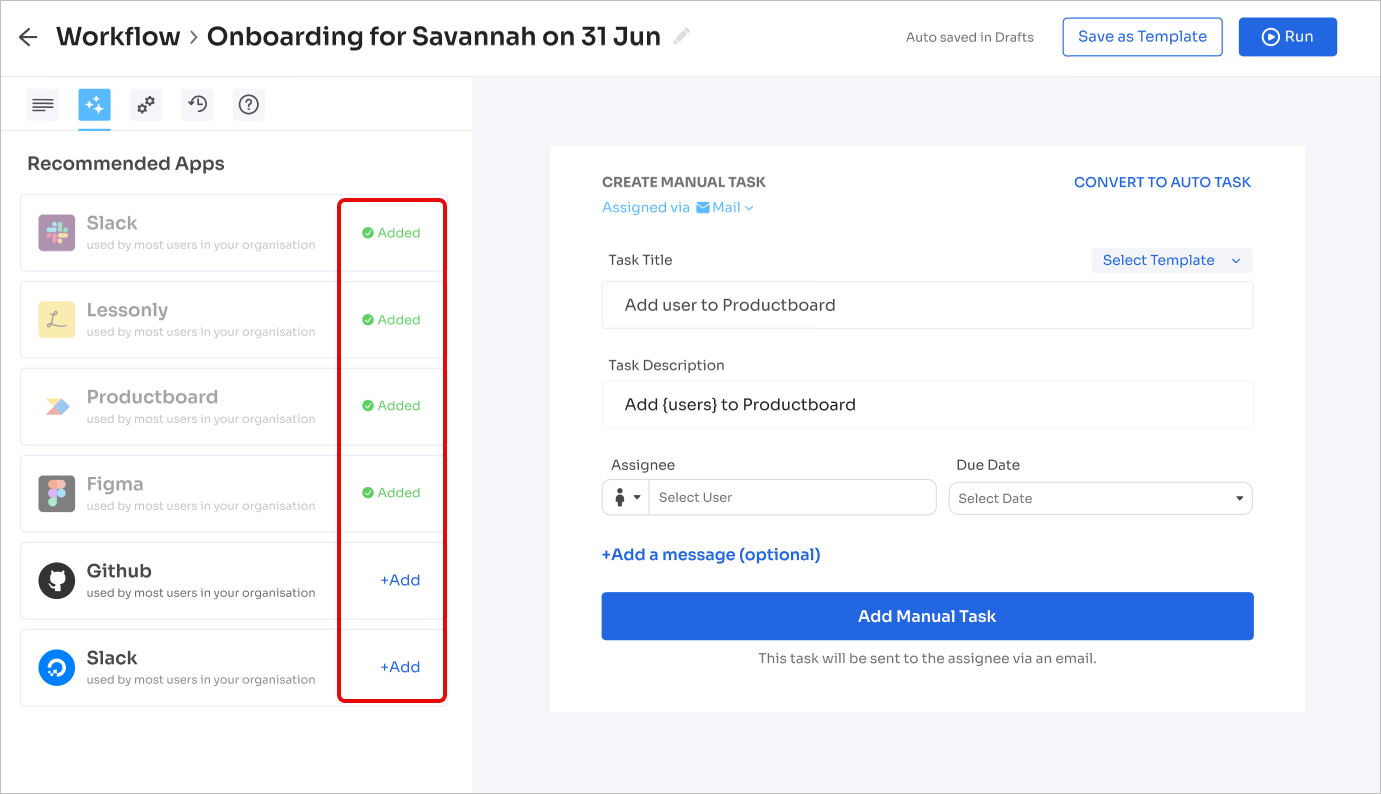The width and height of the screenshot is (1381, 794).
Task: Add the Github app to workflow
Action: coord(400,580)
